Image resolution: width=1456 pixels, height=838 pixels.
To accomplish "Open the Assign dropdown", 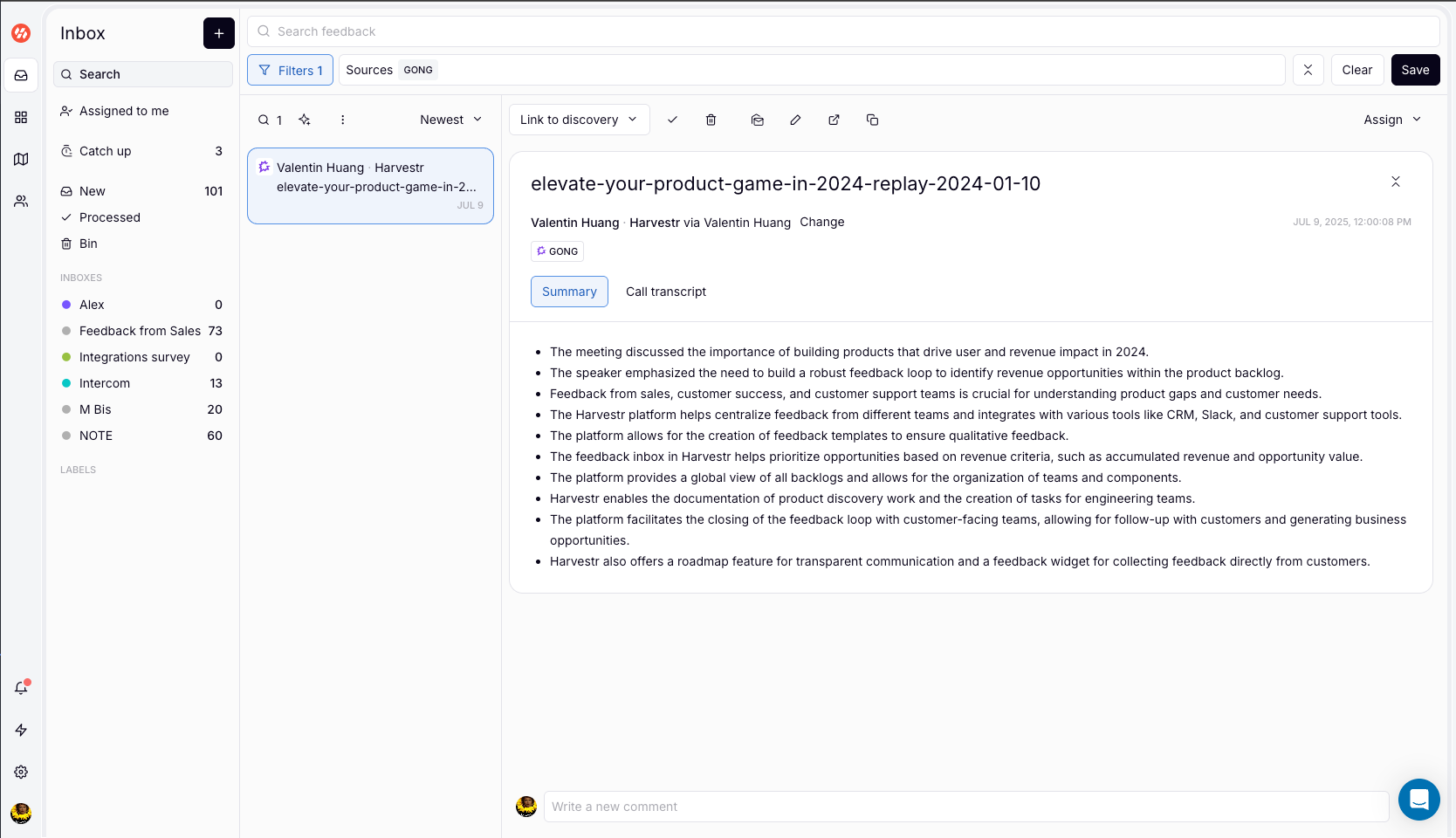I will (1391, 120).
